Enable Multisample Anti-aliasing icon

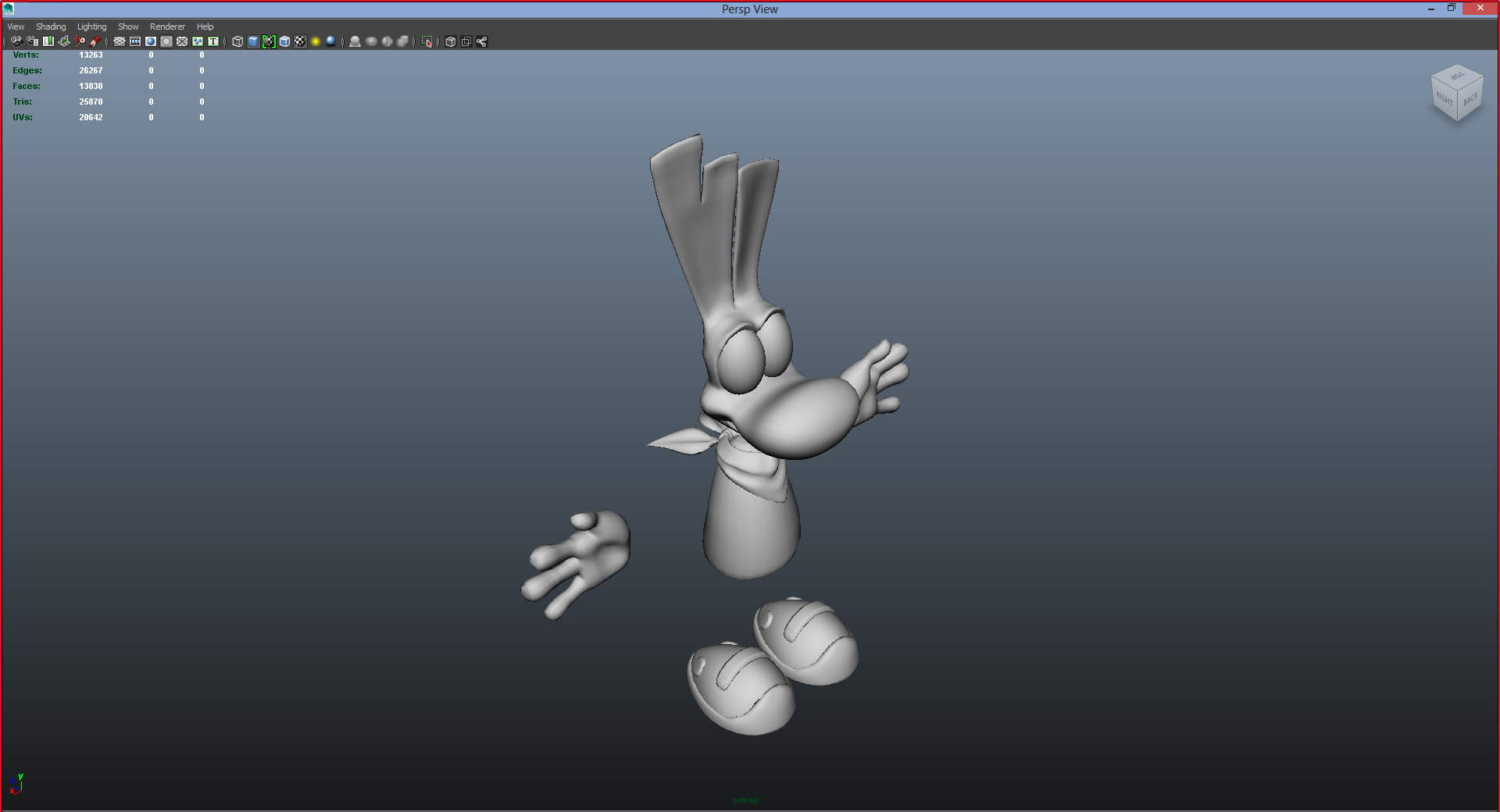pyautogui.click(x=387, y=41)
